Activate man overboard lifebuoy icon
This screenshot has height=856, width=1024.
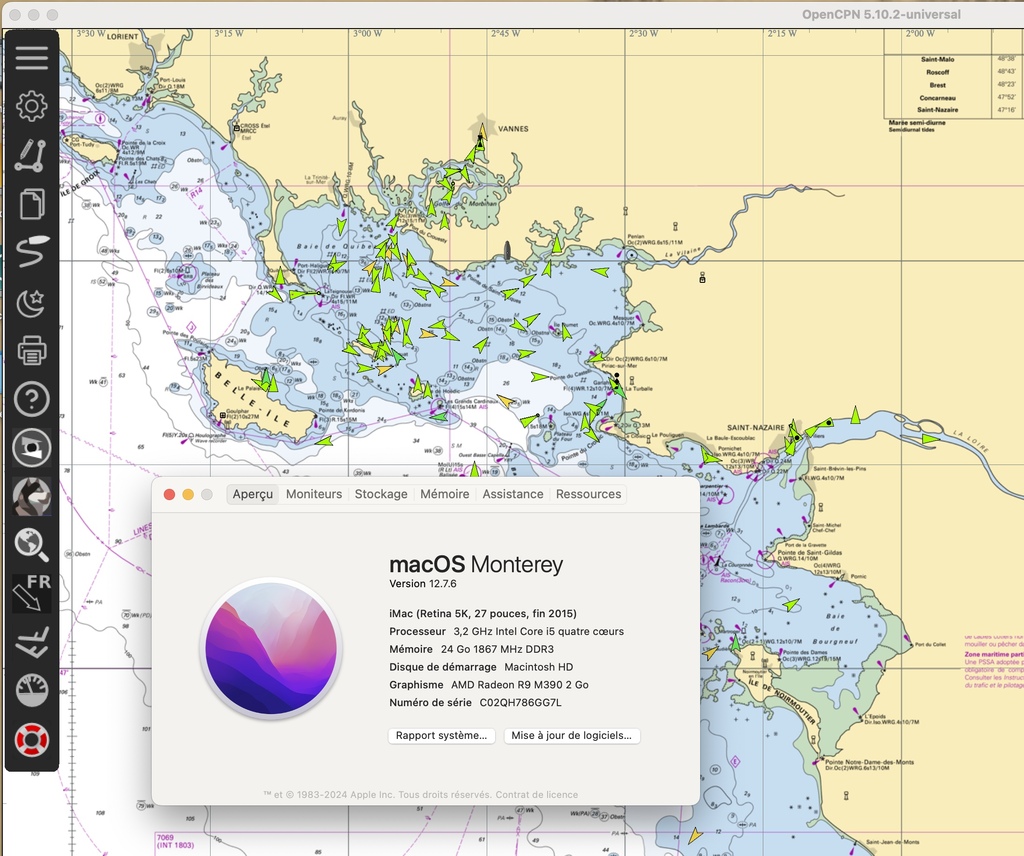click(x=32, y=740)
